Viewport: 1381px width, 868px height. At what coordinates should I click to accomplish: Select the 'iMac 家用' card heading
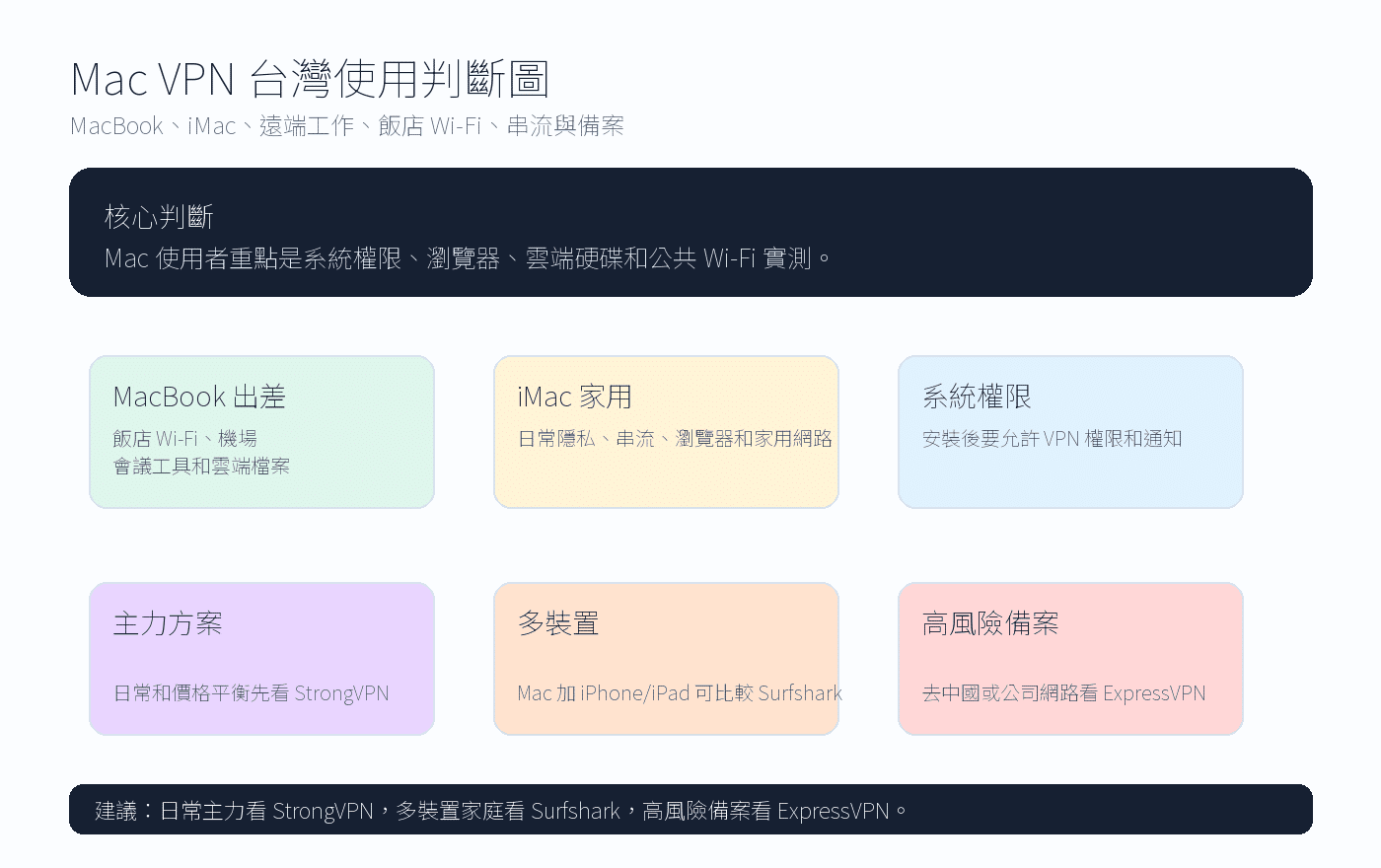pyautogui.click(x=575, y=397)
